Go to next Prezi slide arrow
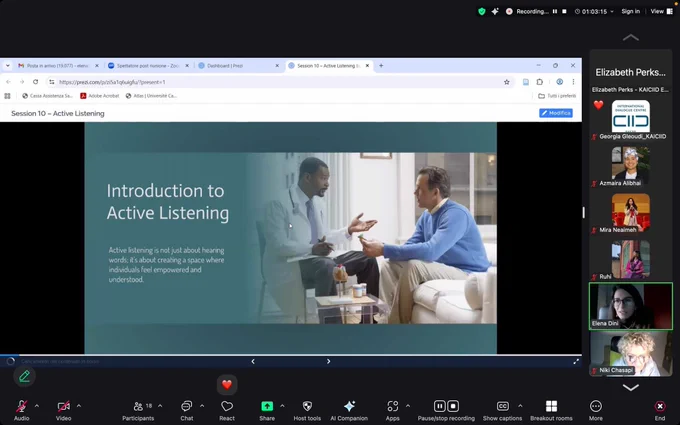This screenshot has width=680, height=425. click(328, 361)
